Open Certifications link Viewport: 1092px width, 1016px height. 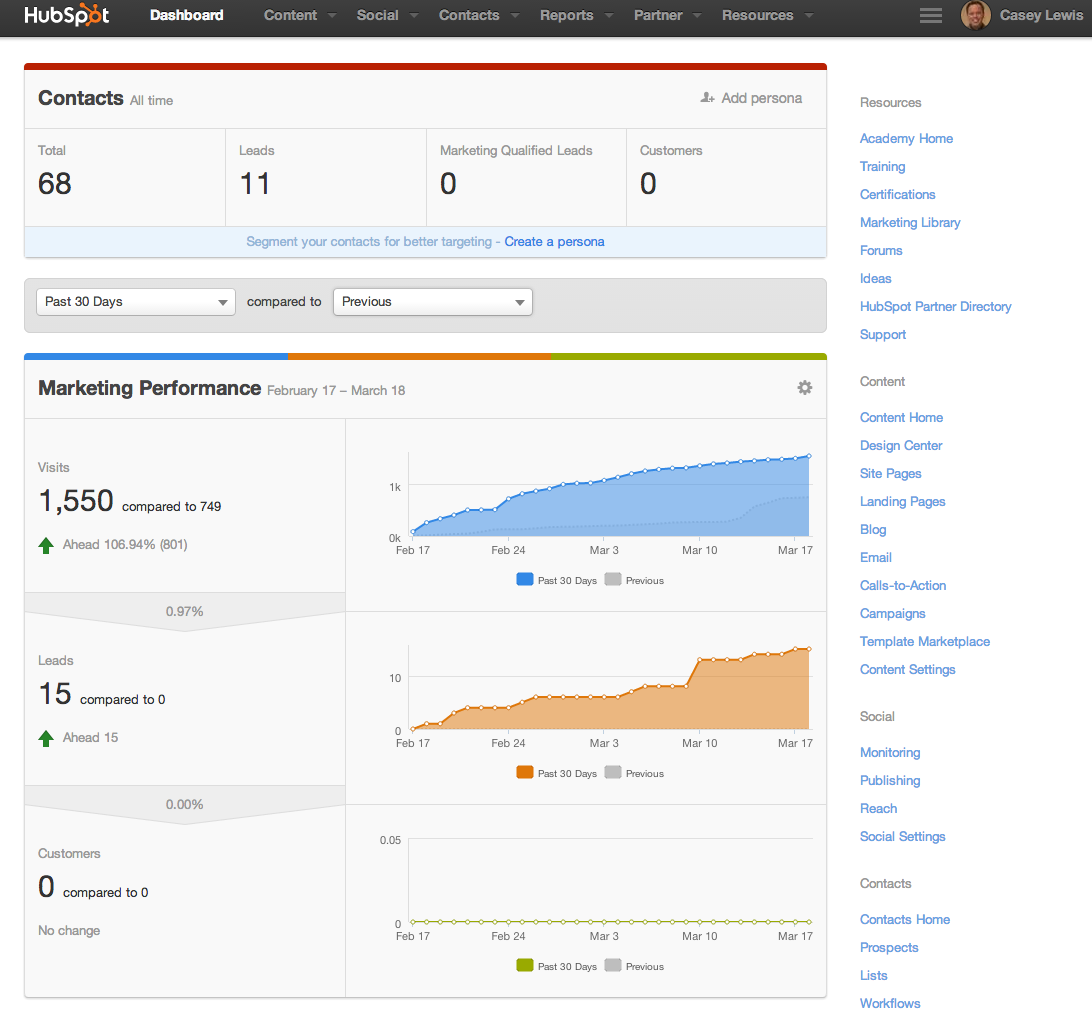pos(897,194)
